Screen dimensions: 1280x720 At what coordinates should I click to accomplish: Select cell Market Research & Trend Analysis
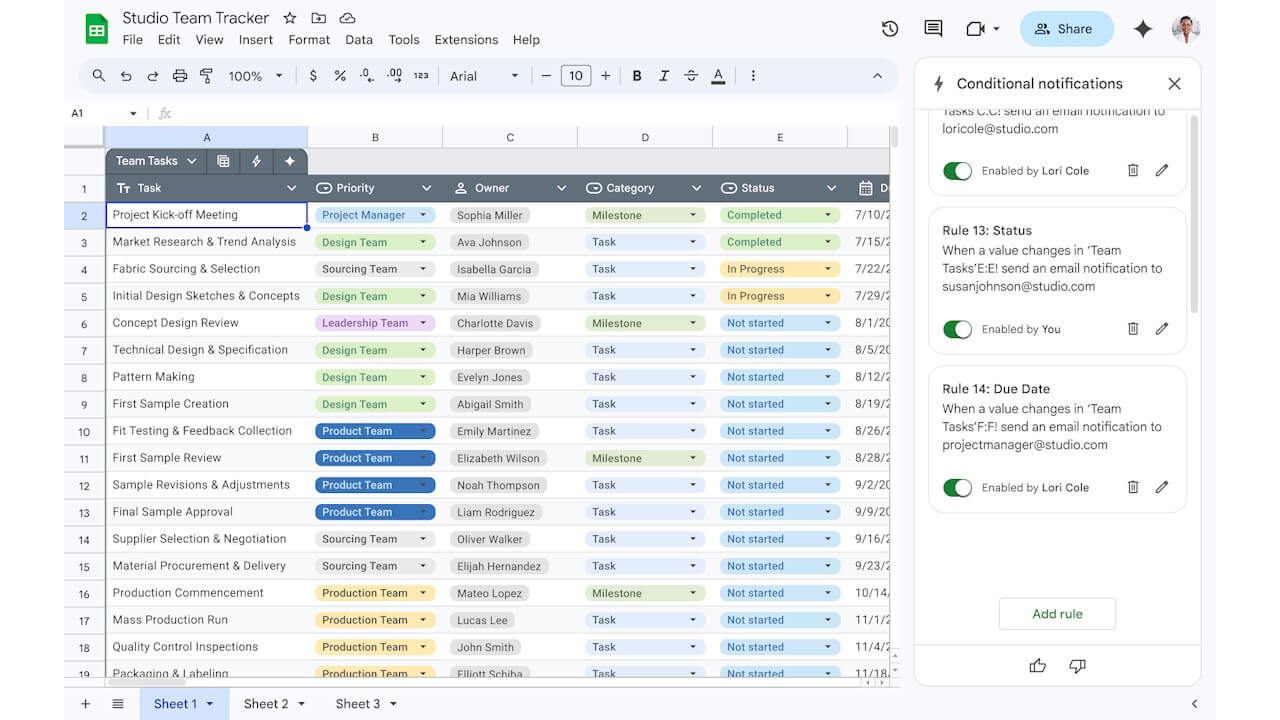[206, 242]
